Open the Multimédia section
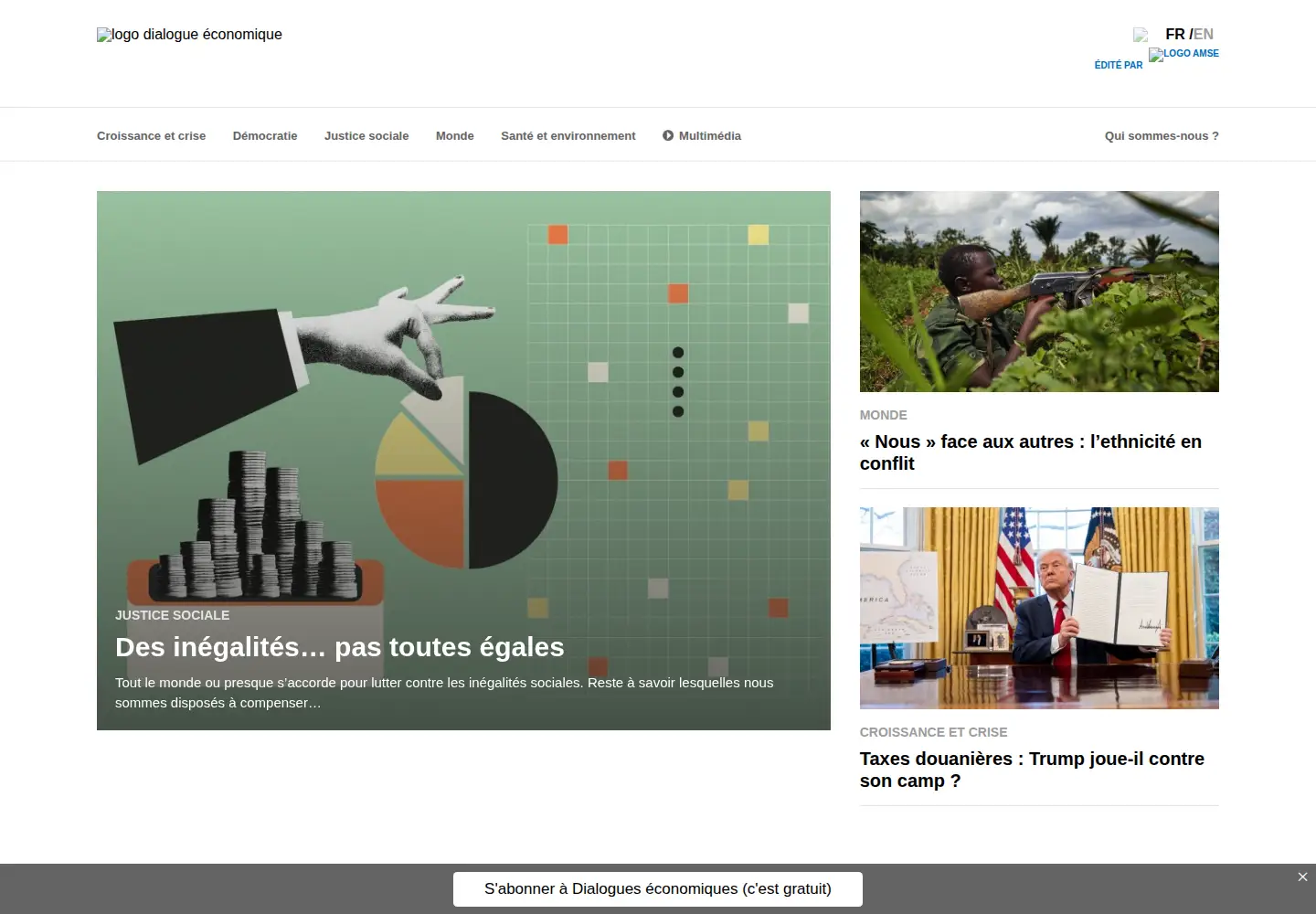 702,136
